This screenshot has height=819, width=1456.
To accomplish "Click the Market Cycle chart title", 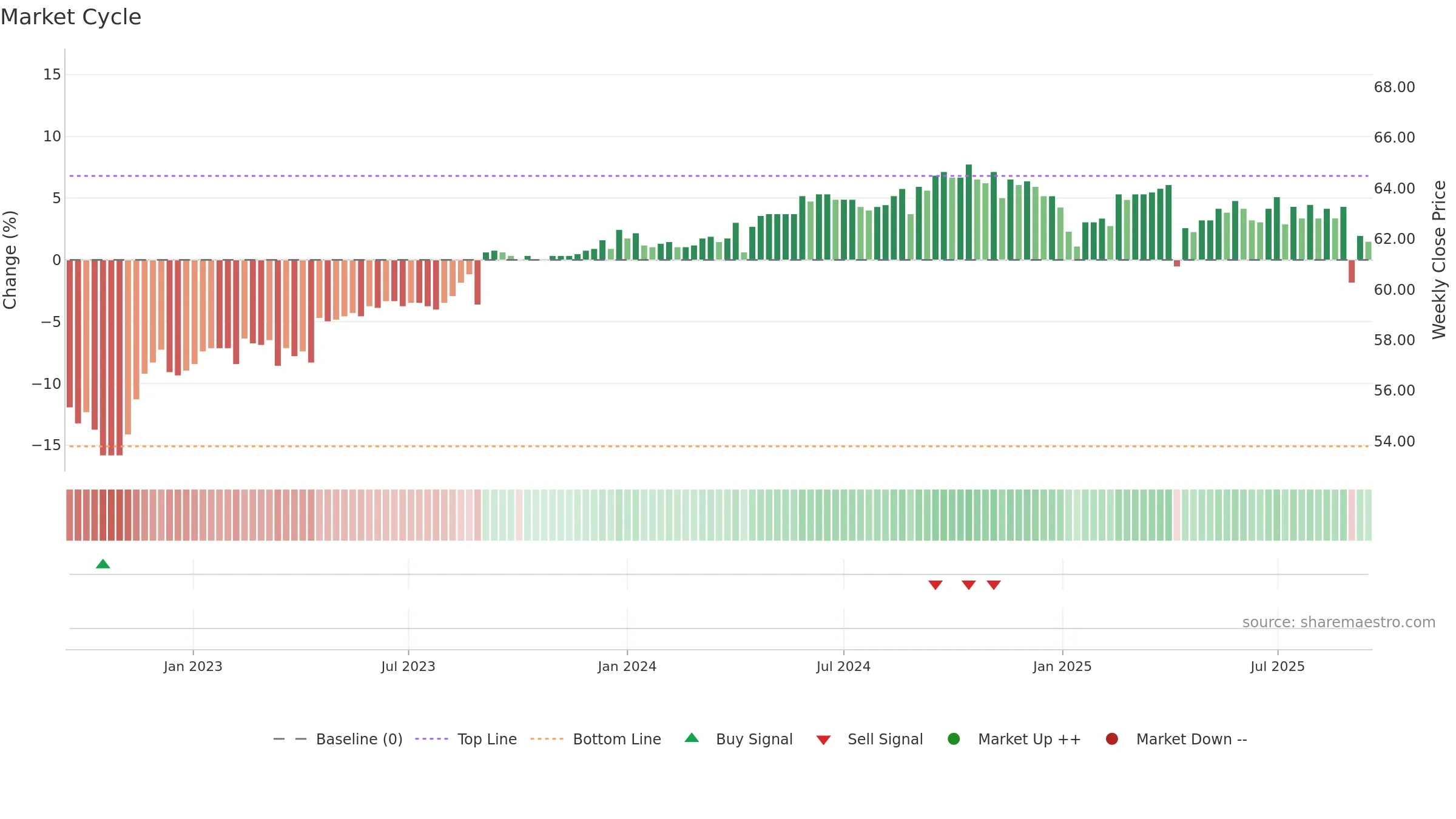I will [x=71, y=17].
